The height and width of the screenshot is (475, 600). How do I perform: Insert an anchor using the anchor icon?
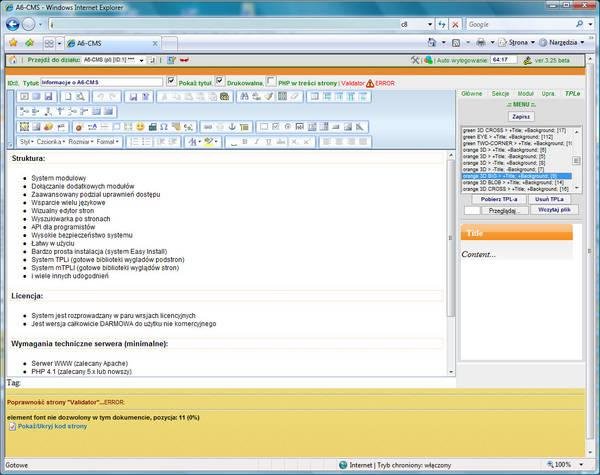(232, 127)
